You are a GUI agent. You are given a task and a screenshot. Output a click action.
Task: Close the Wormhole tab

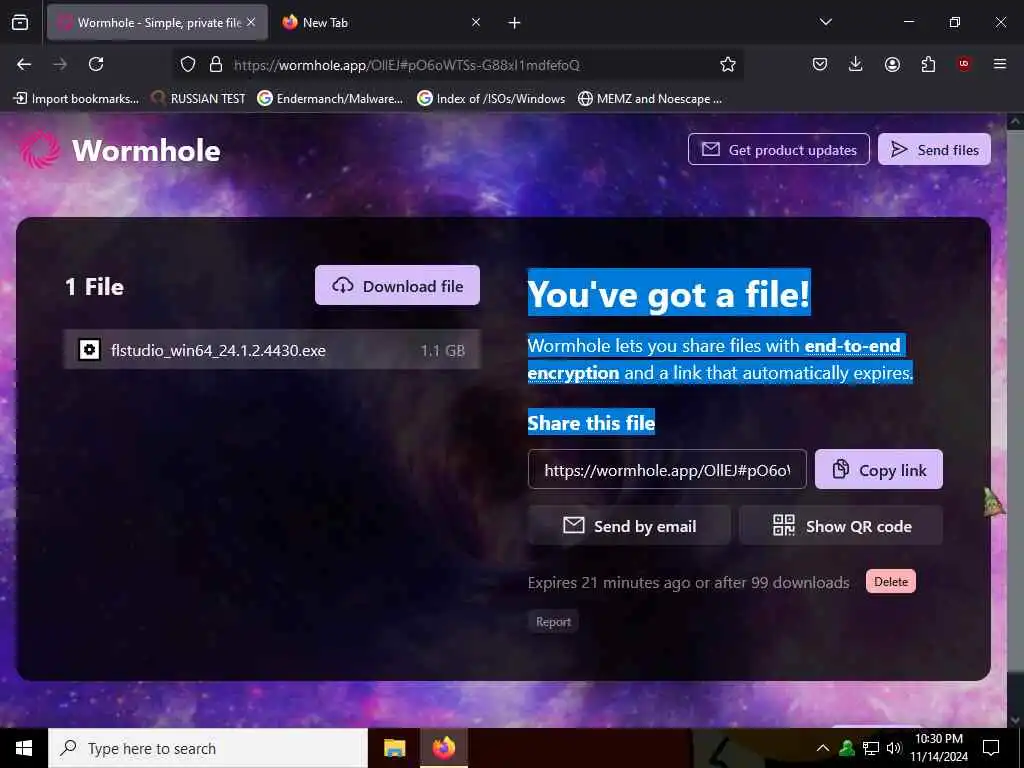coord(251,22)
